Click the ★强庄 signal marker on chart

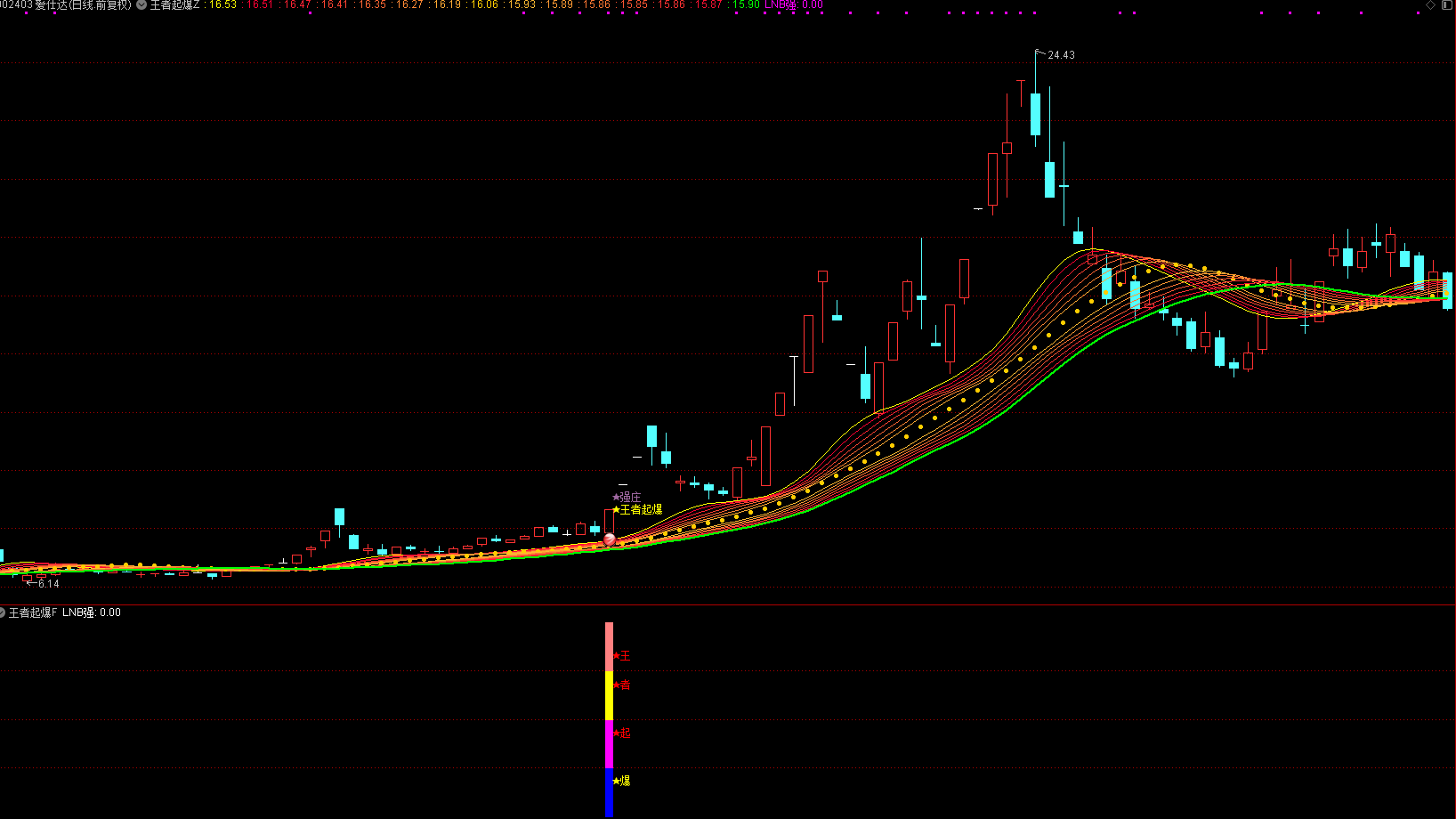627,497
